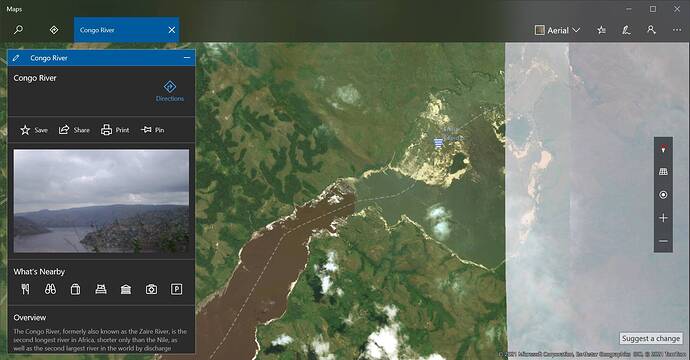This screenshot has height=360, width=690.
Task: Open the Aerial map view dropdown
Action: coord(558,30)
